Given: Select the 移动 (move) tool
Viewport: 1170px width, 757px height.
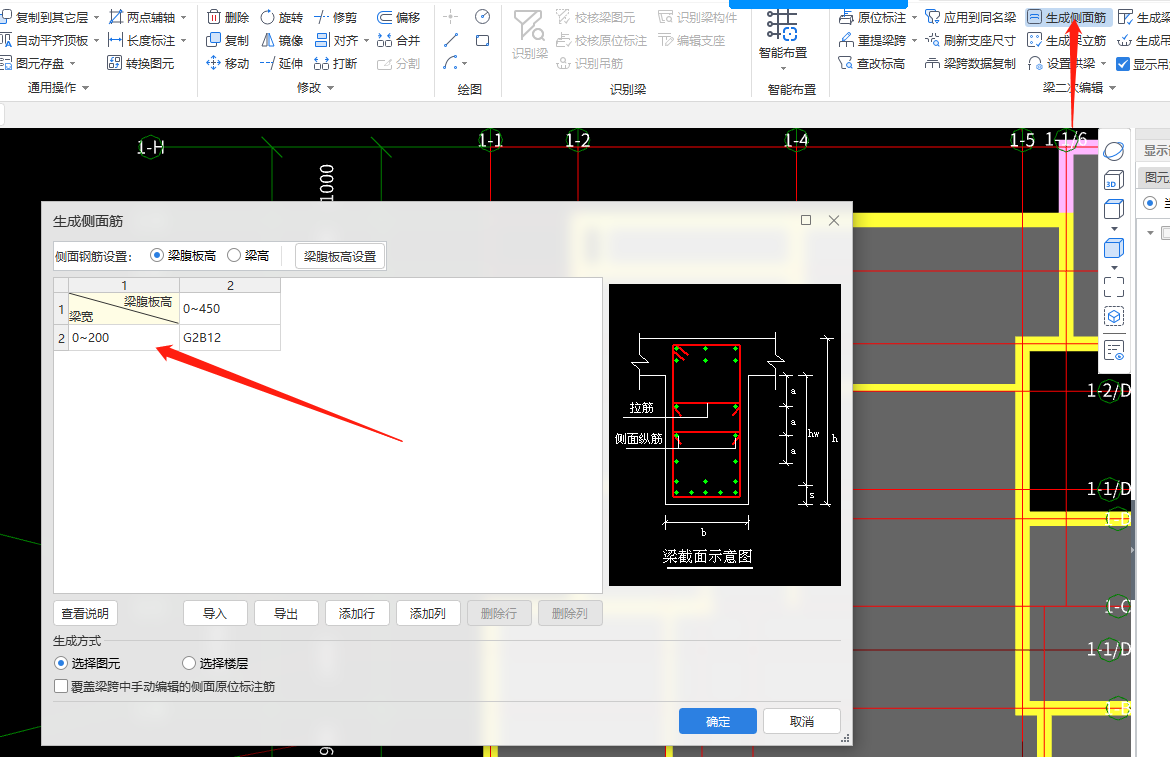Looking at the screenshot, I should coord(227,63).
